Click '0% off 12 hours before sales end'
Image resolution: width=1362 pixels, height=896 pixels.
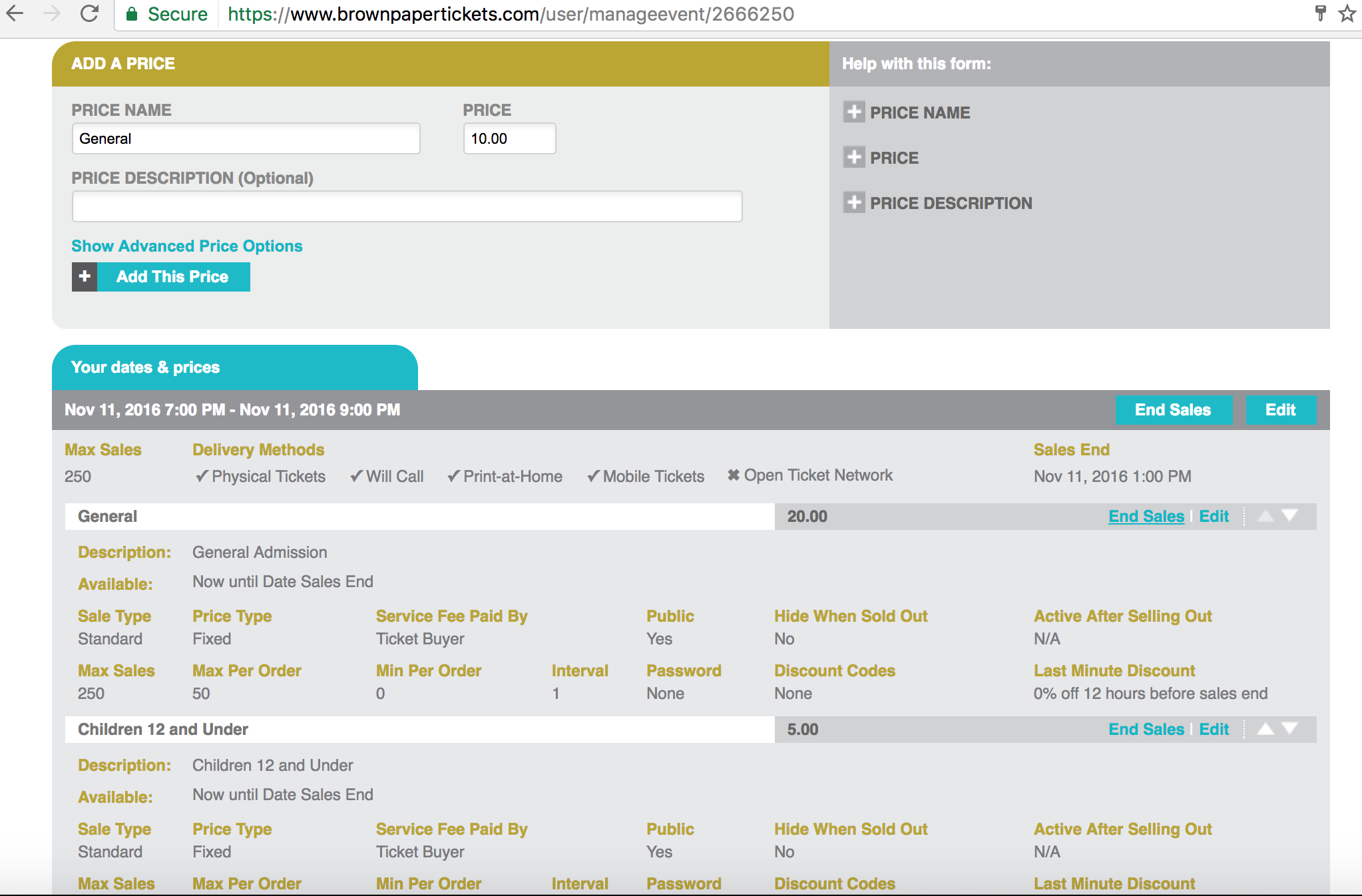tap(1150, 694)
